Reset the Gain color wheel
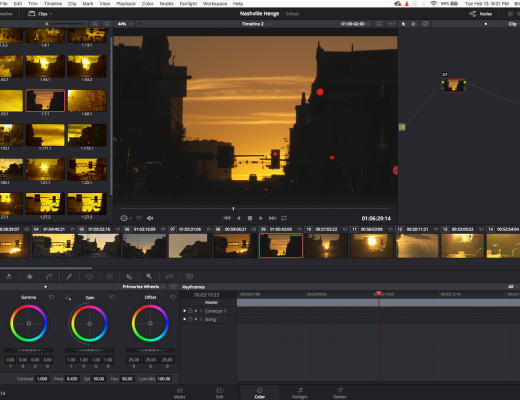Image resolution: width=520 pixels, height=400 pixels. click(112, 297)
